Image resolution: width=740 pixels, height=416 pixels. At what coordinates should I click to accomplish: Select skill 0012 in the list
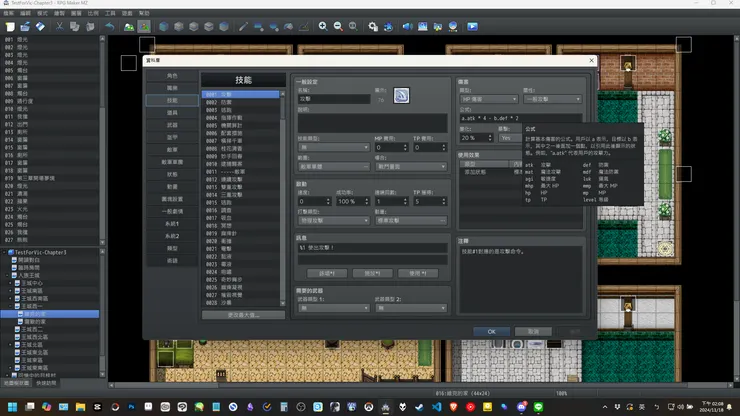click(x=240, y=179)
